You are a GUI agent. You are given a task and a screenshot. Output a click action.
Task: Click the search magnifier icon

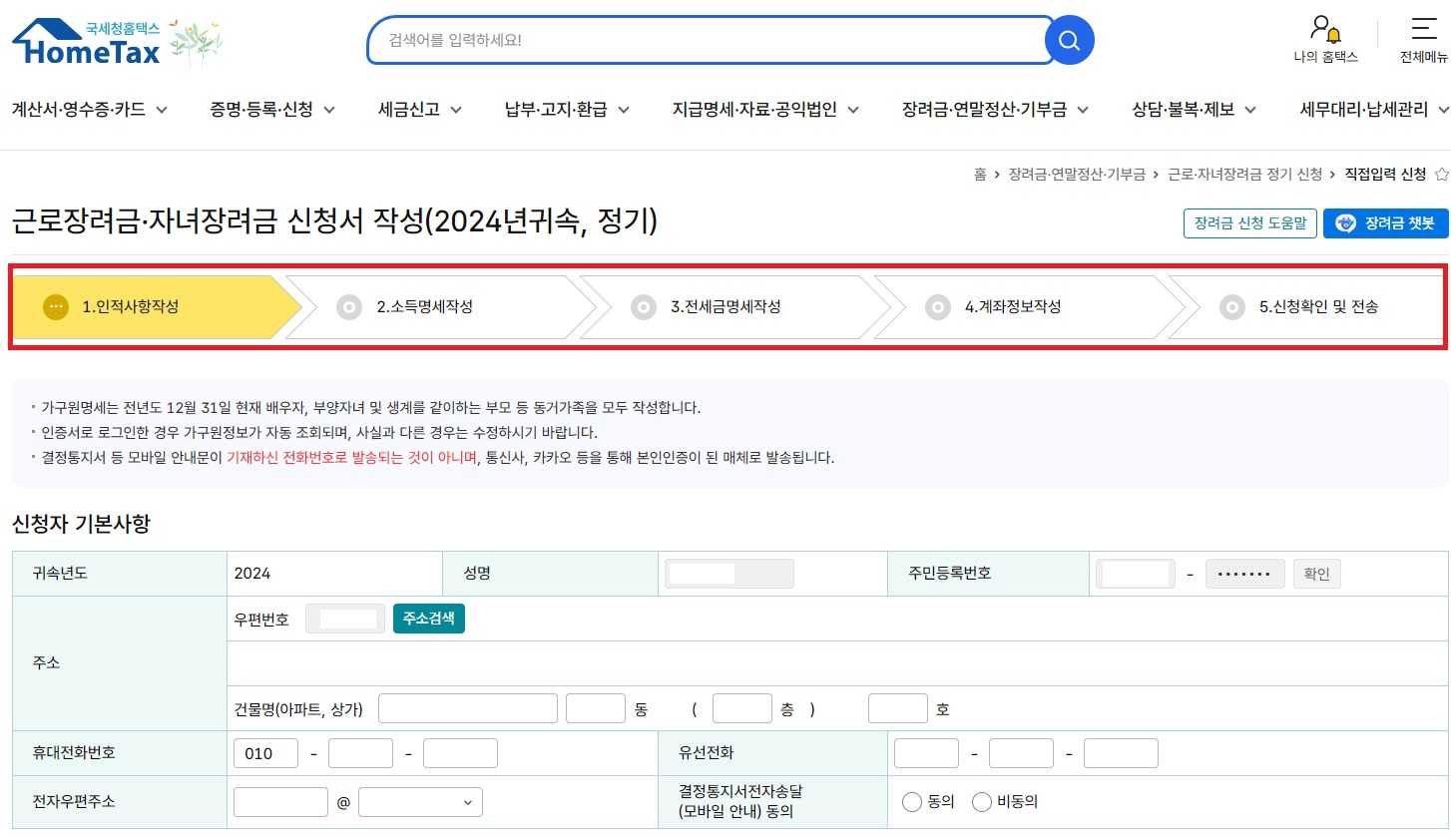click(x=1069, y=41)
